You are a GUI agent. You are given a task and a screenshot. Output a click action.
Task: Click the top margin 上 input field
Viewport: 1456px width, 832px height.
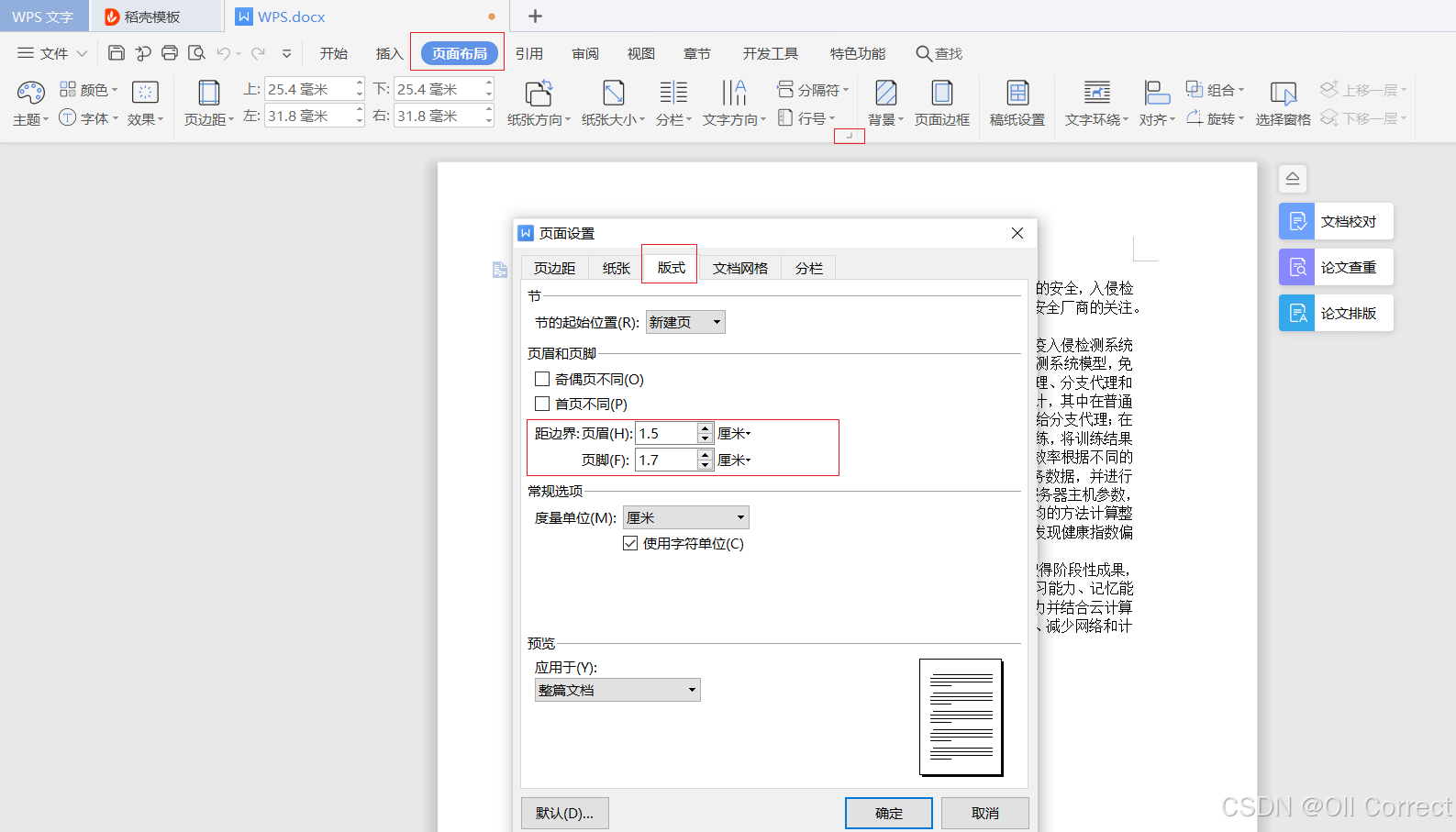click(x=309, y=89)
